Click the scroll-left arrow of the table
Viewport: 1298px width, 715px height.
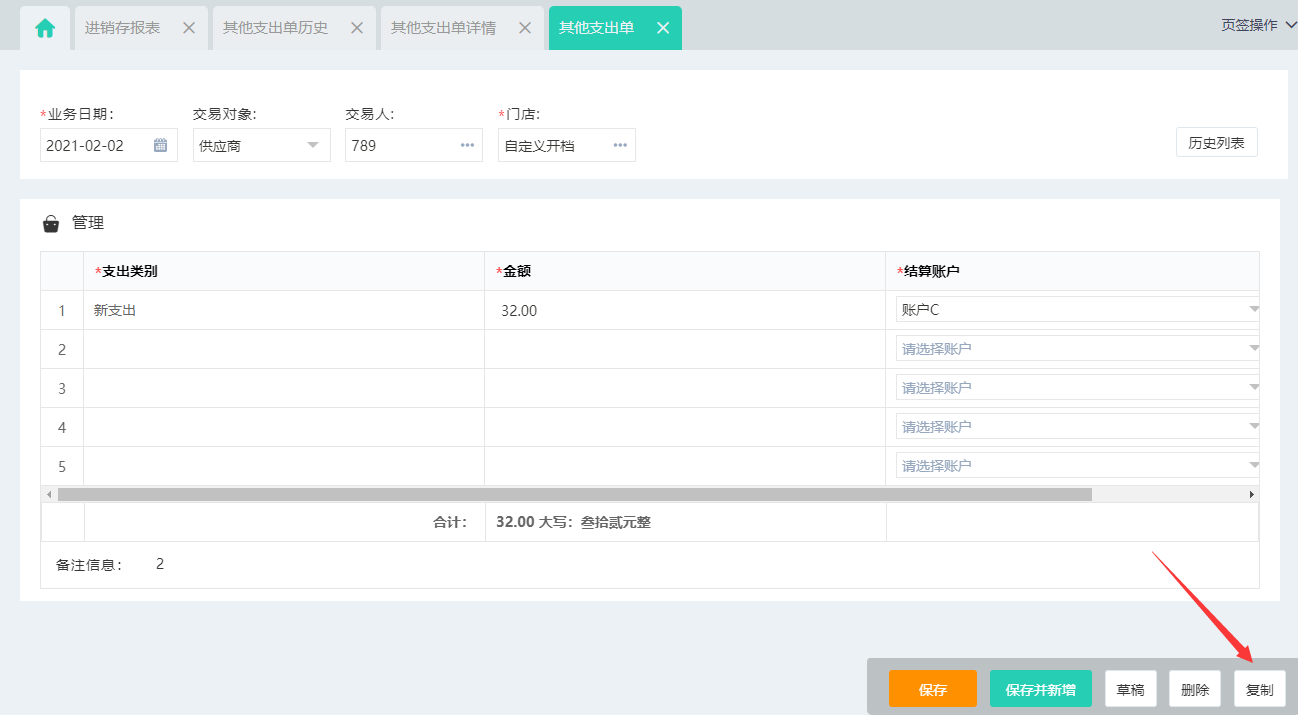pyautogui.click(x=48, y=494)
